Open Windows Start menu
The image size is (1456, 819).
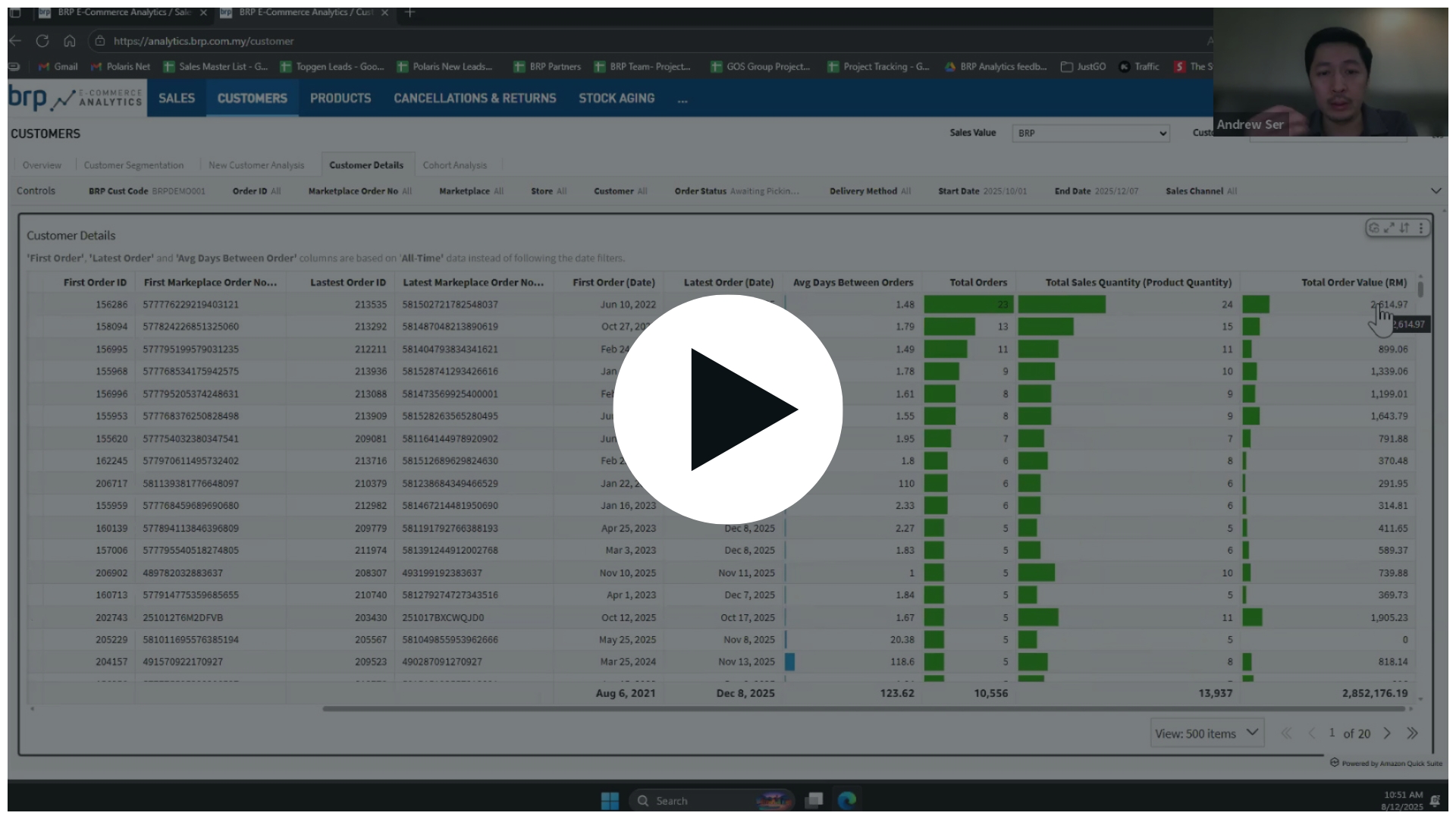click(x=610, y=800)
